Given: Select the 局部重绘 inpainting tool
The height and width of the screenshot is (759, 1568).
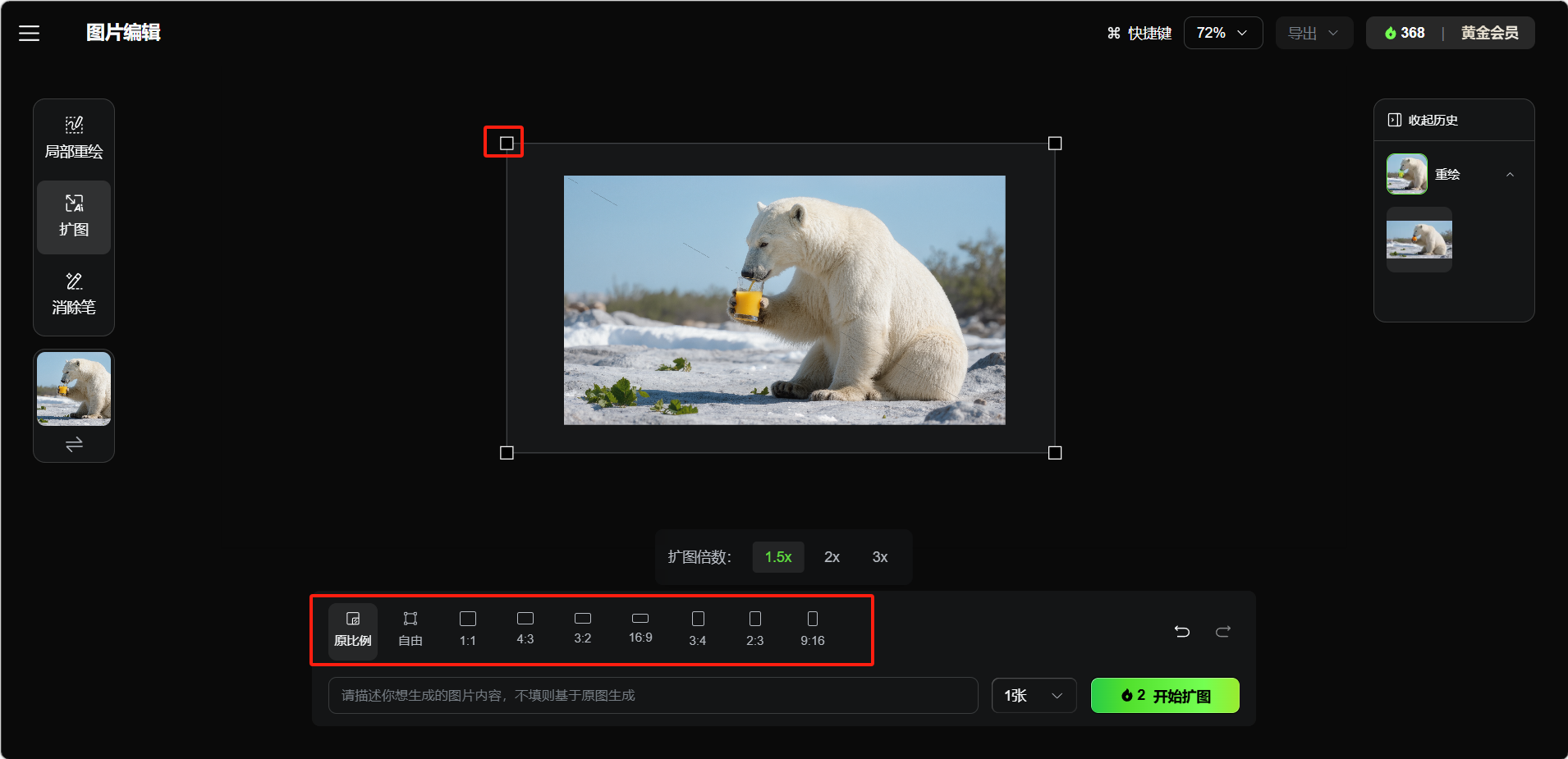Looking at the screenshot, I should 74,138.
